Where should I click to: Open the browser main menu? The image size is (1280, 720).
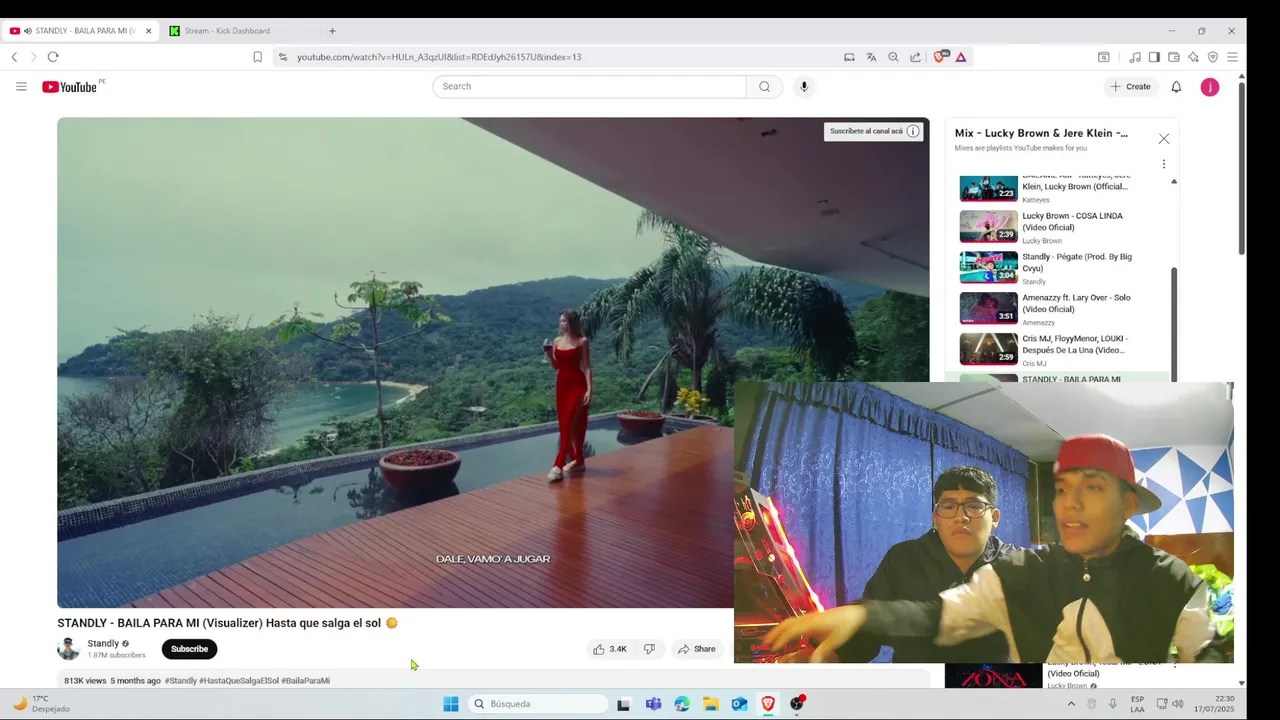point(1233,57)
